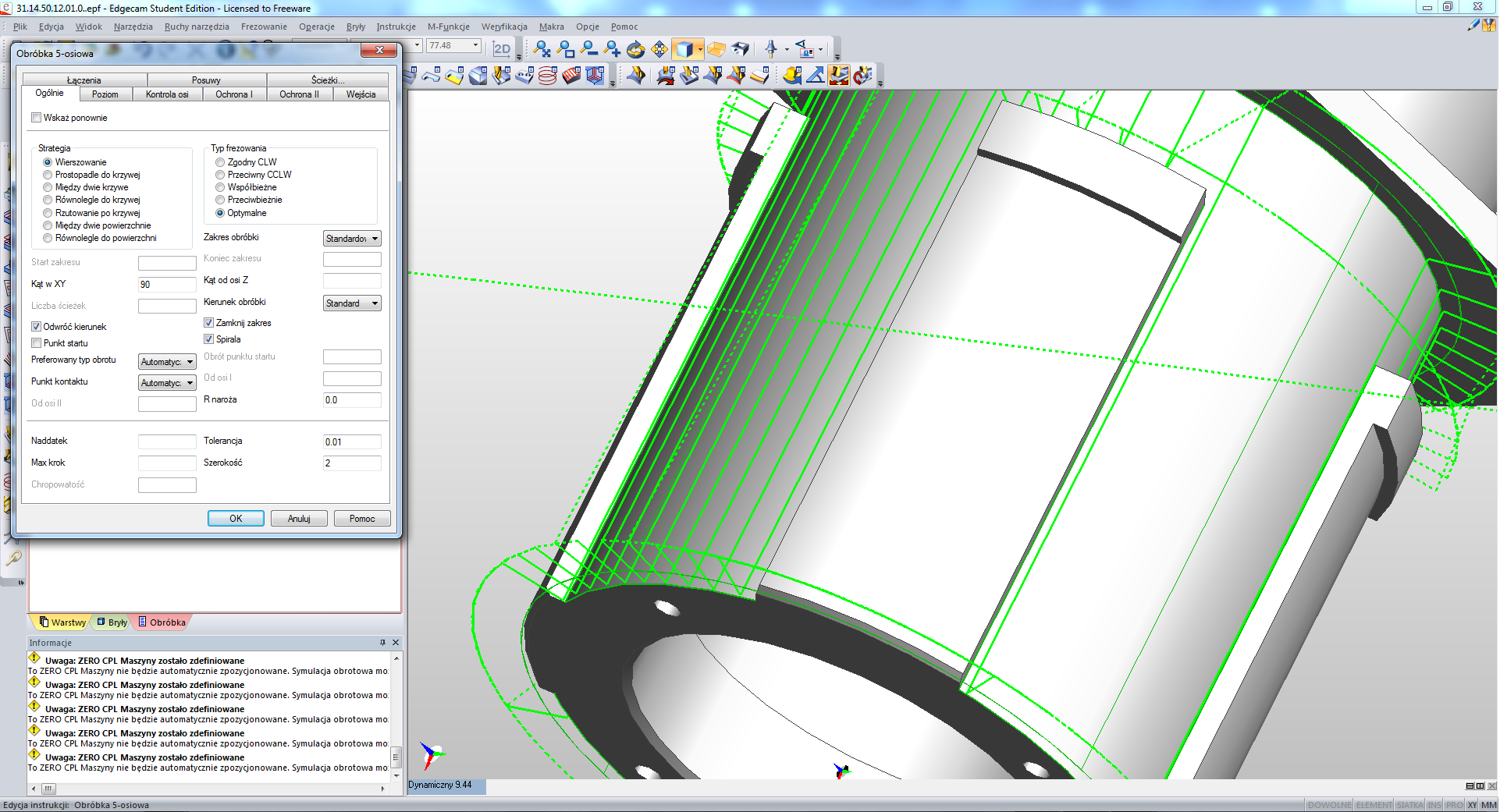This screenshot has height=812, width=1500.
Task: Toggle Wskaż ponownie checkbox
Action: click(x=36, y=118)
